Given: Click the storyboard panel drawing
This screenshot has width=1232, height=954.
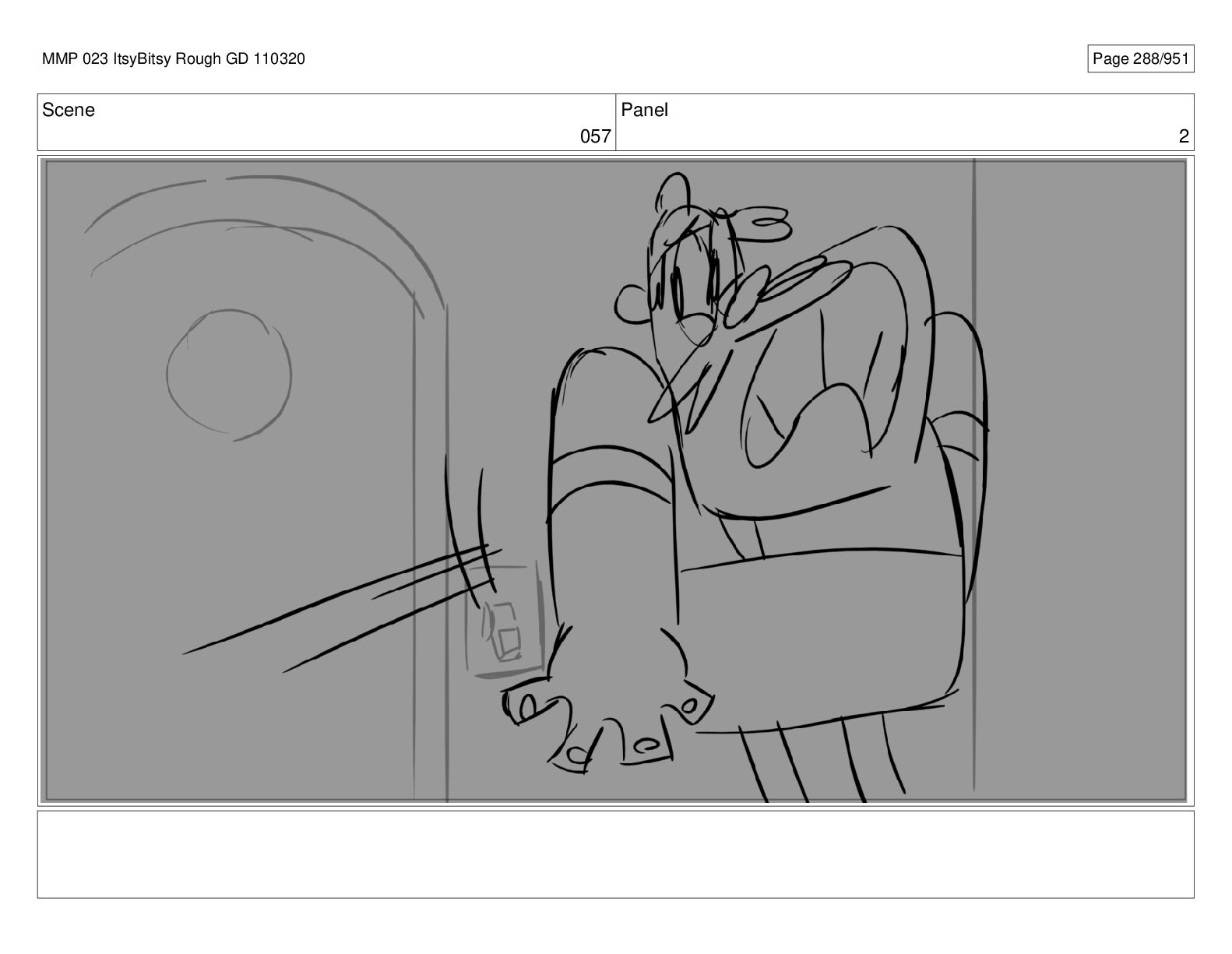Looking at the screenshot, I should click(x=615, y=481).
